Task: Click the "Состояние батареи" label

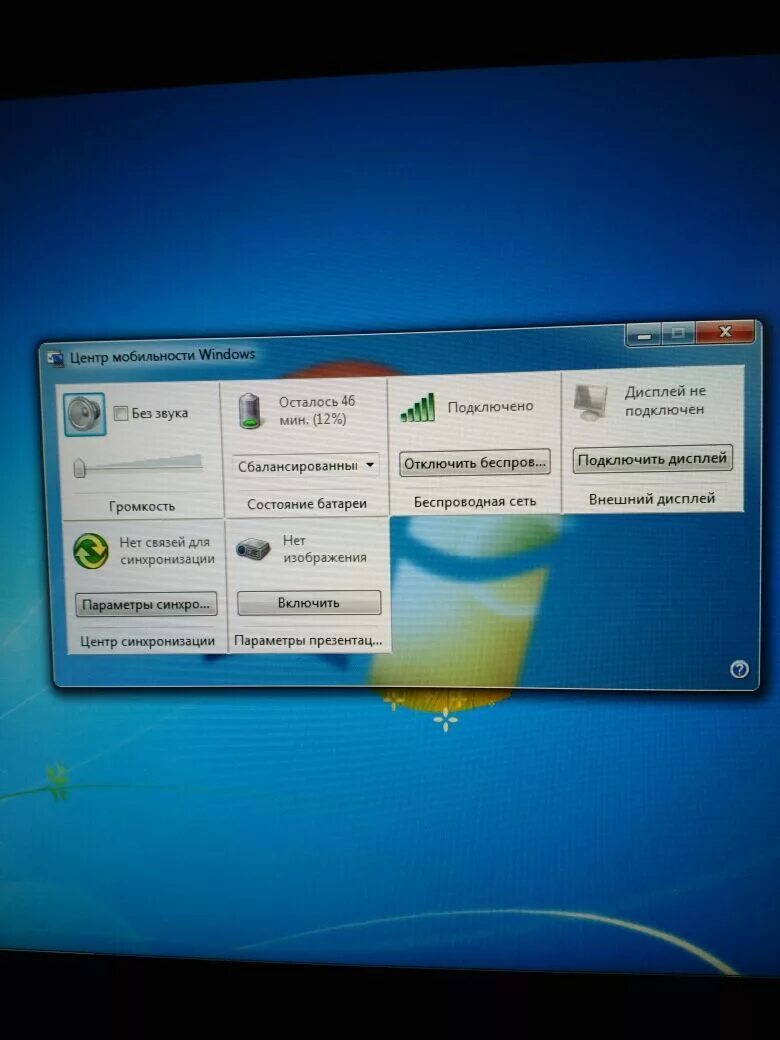Action: click(306, 504)
